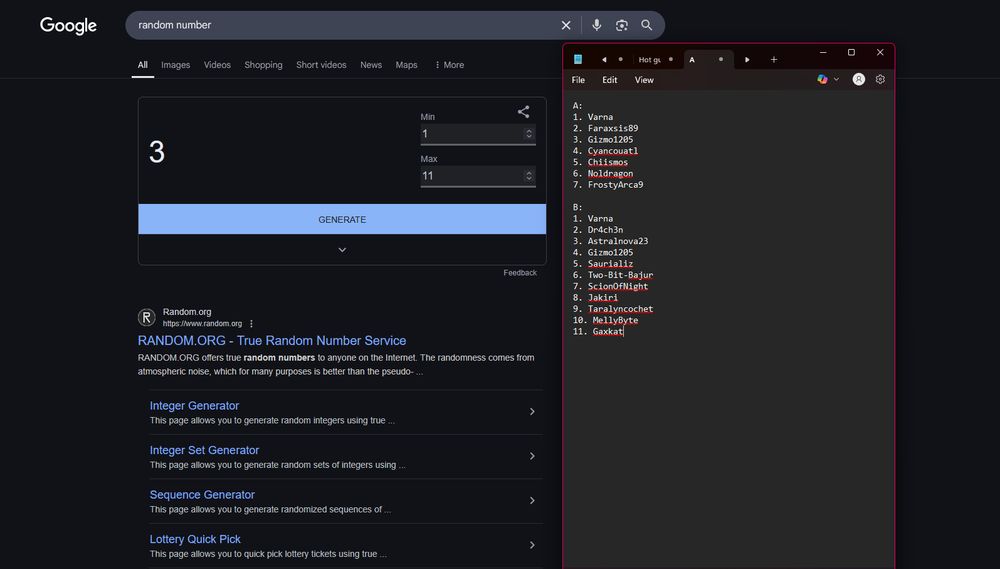Open the Feedback link under the widget

pyautogui.click(x=520, y=273)
